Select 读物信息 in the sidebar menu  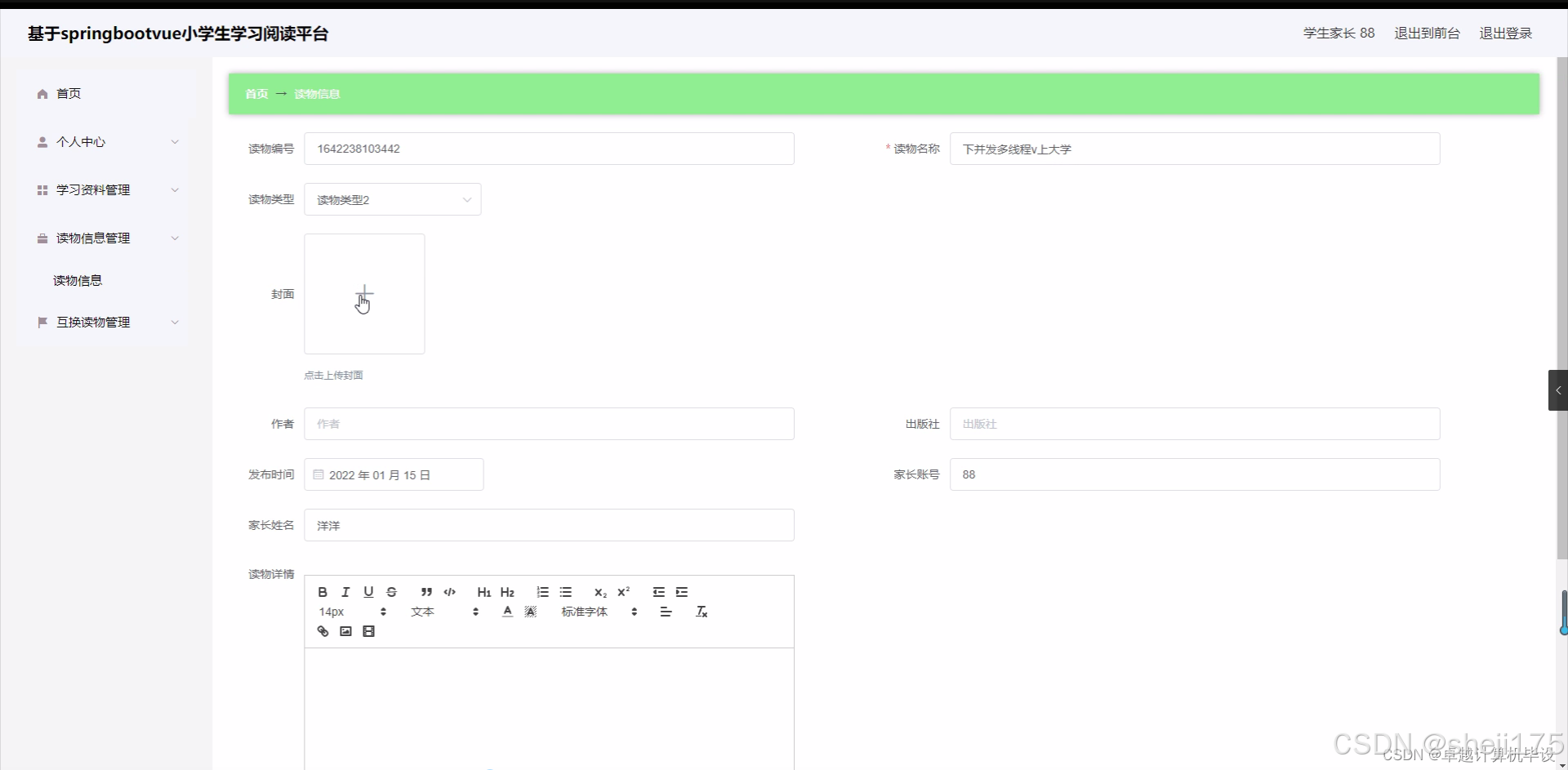point(77,280)
